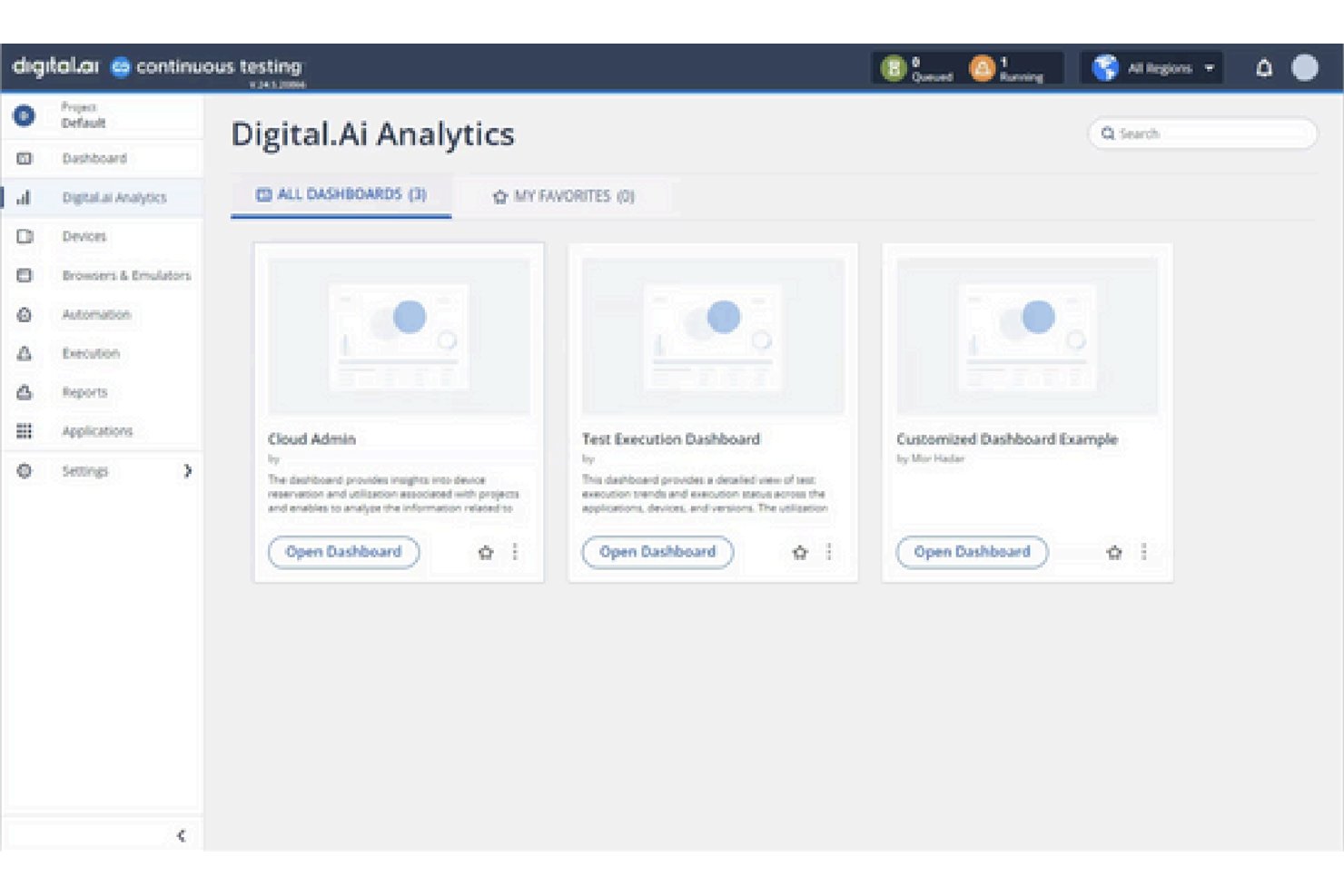This screenshot has width=1344, height=896.
Task: Favorite the Test Execution Dashboard star
Action: click(x=800, y=552)
